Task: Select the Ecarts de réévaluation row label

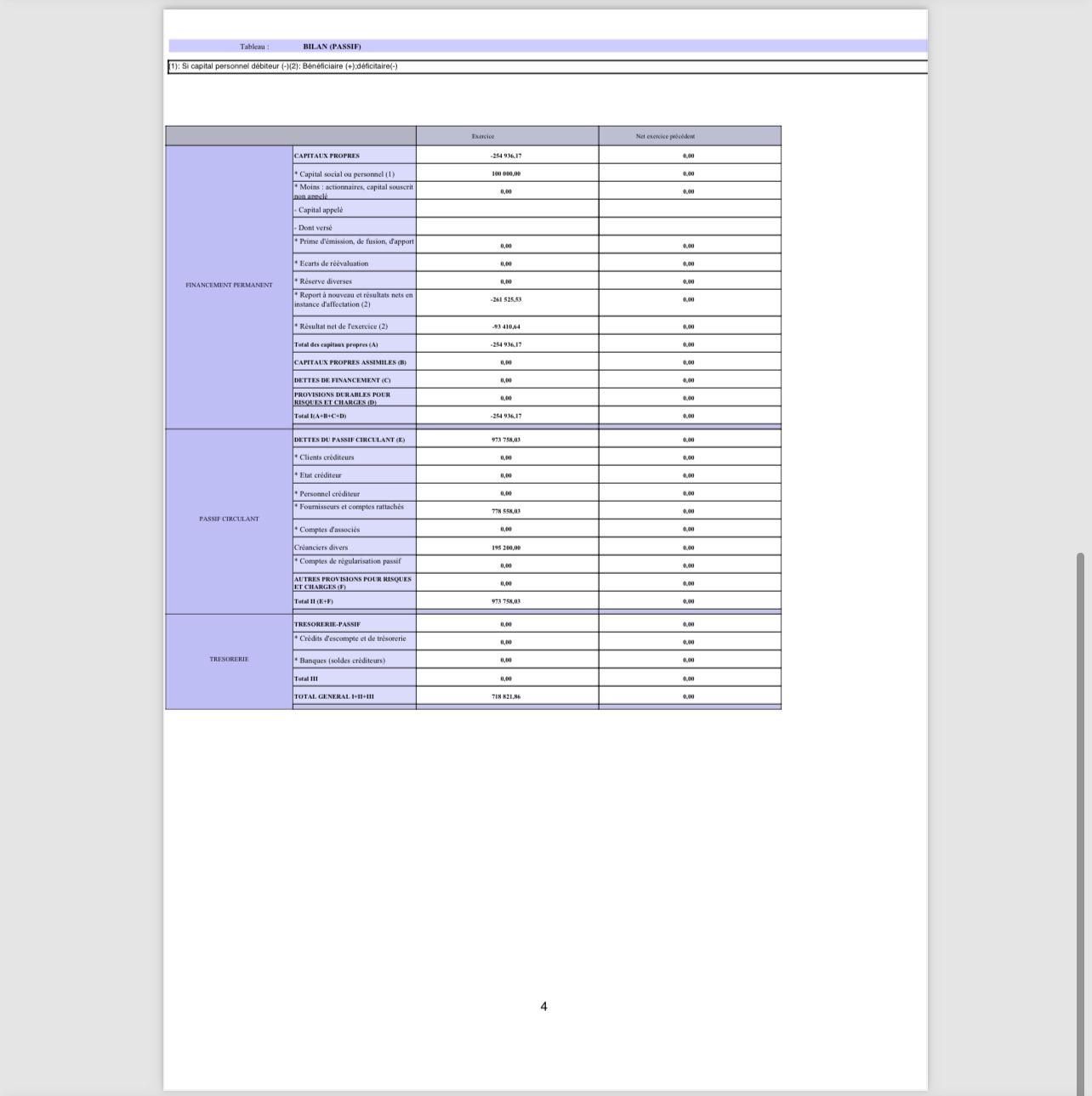Action: coord(333,264)
